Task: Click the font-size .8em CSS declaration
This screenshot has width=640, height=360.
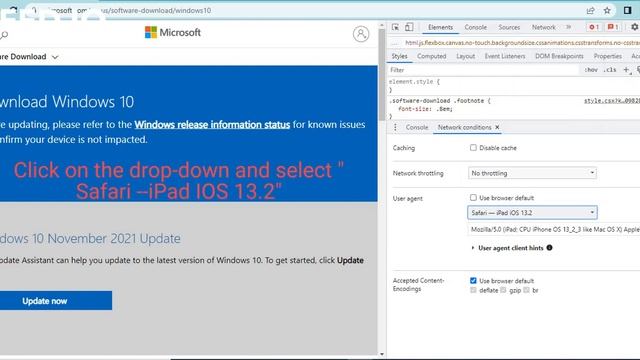Action: click(425, 109)
